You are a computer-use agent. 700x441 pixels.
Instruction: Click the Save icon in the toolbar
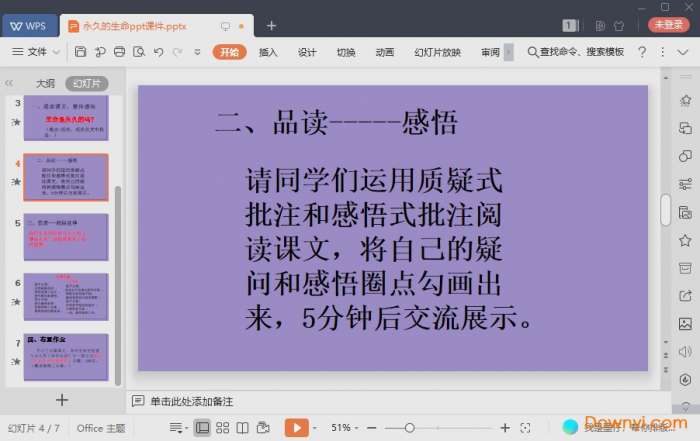(80, 52)
